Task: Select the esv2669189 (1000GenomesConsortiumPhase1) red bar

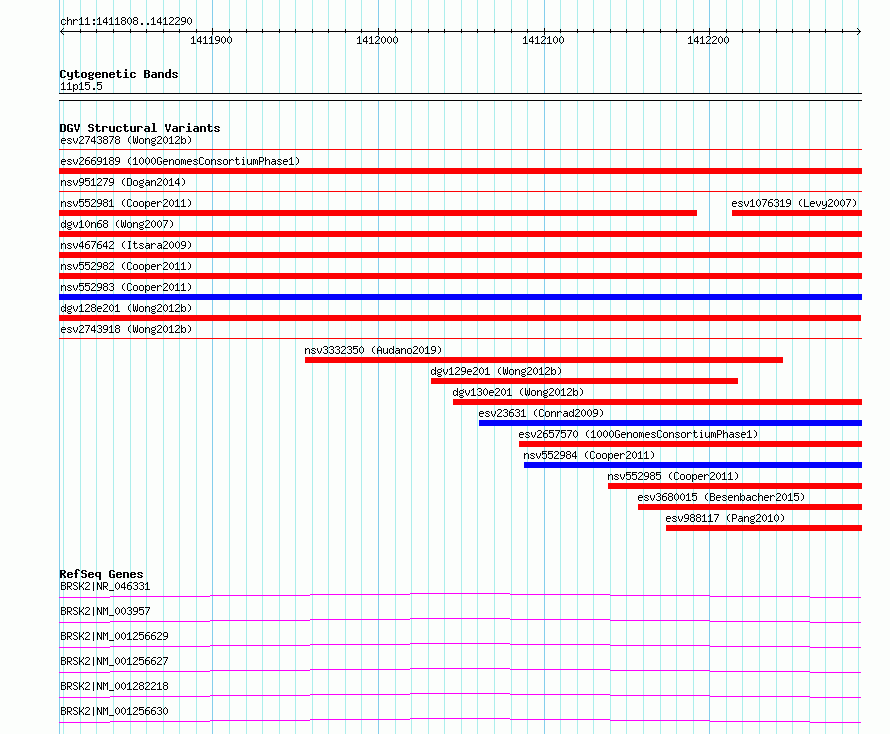Action: click(x=460, y=171)
